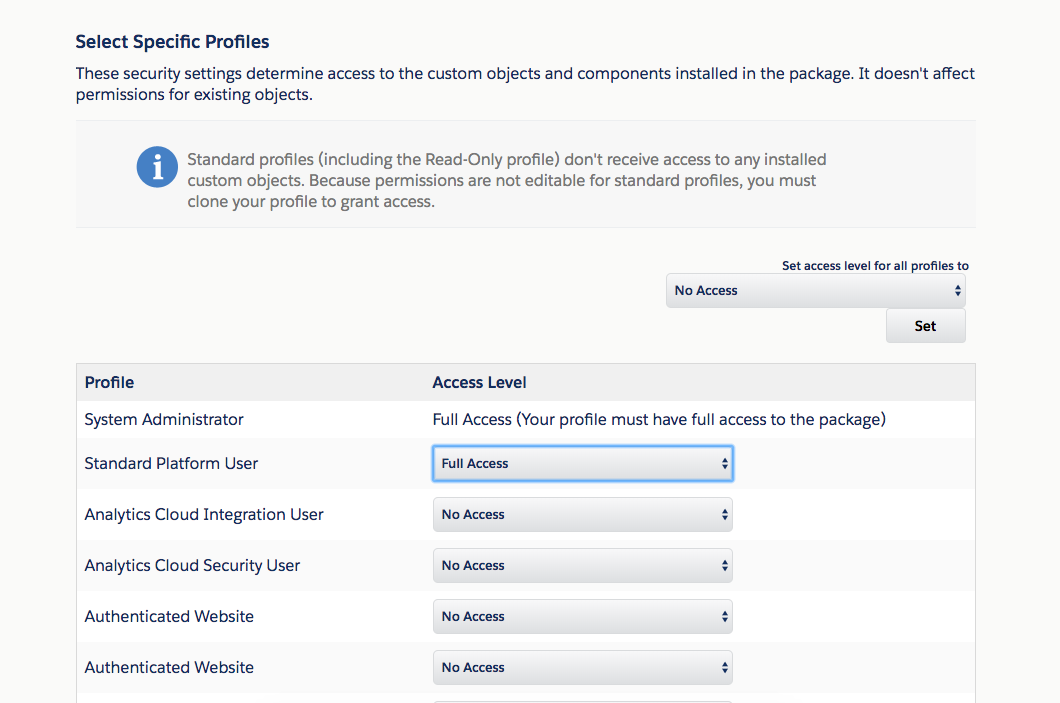The width and height of the screenshot is (1060, 703).
Task: Click the Select Specific Profiles heading
Action: 172,42
